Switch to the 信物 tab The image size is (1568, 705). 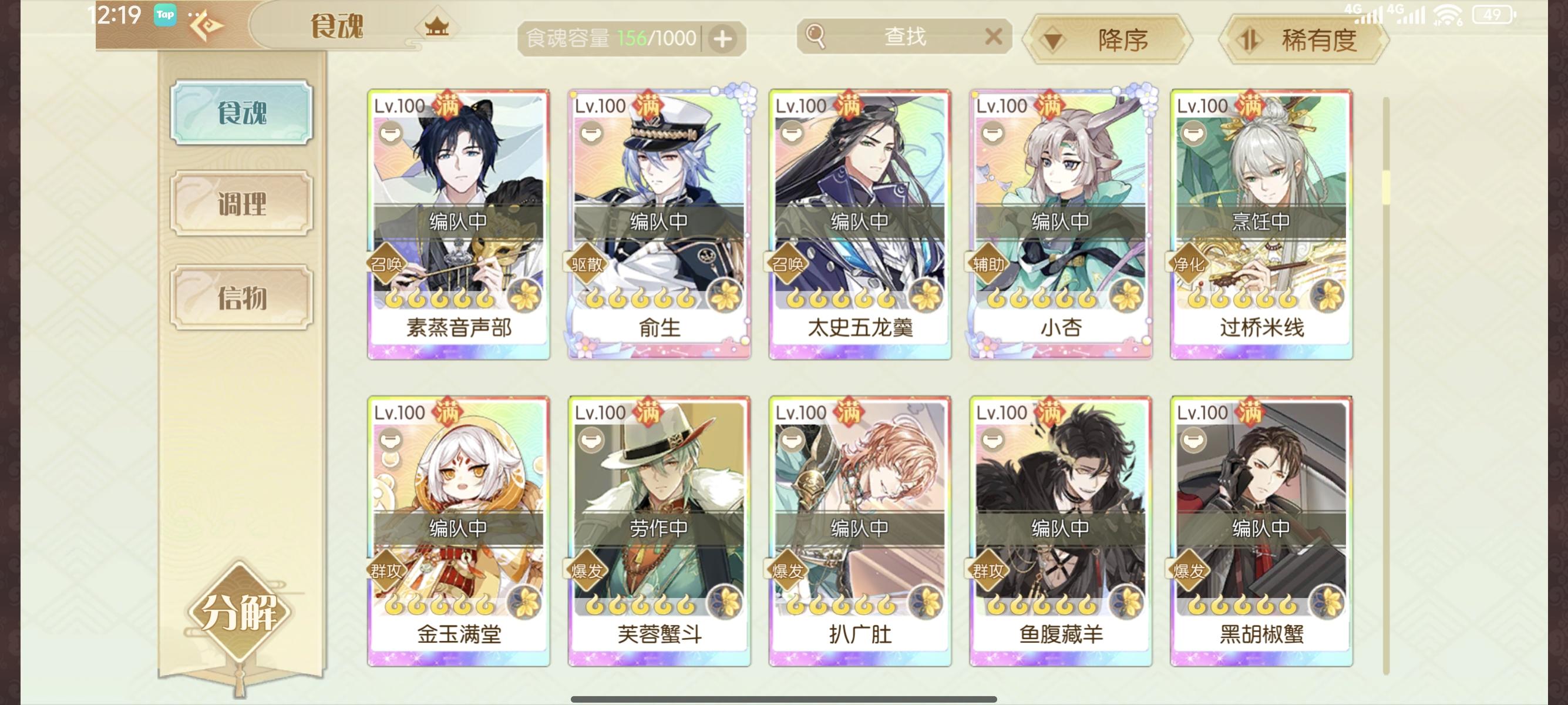click(241, 298)
